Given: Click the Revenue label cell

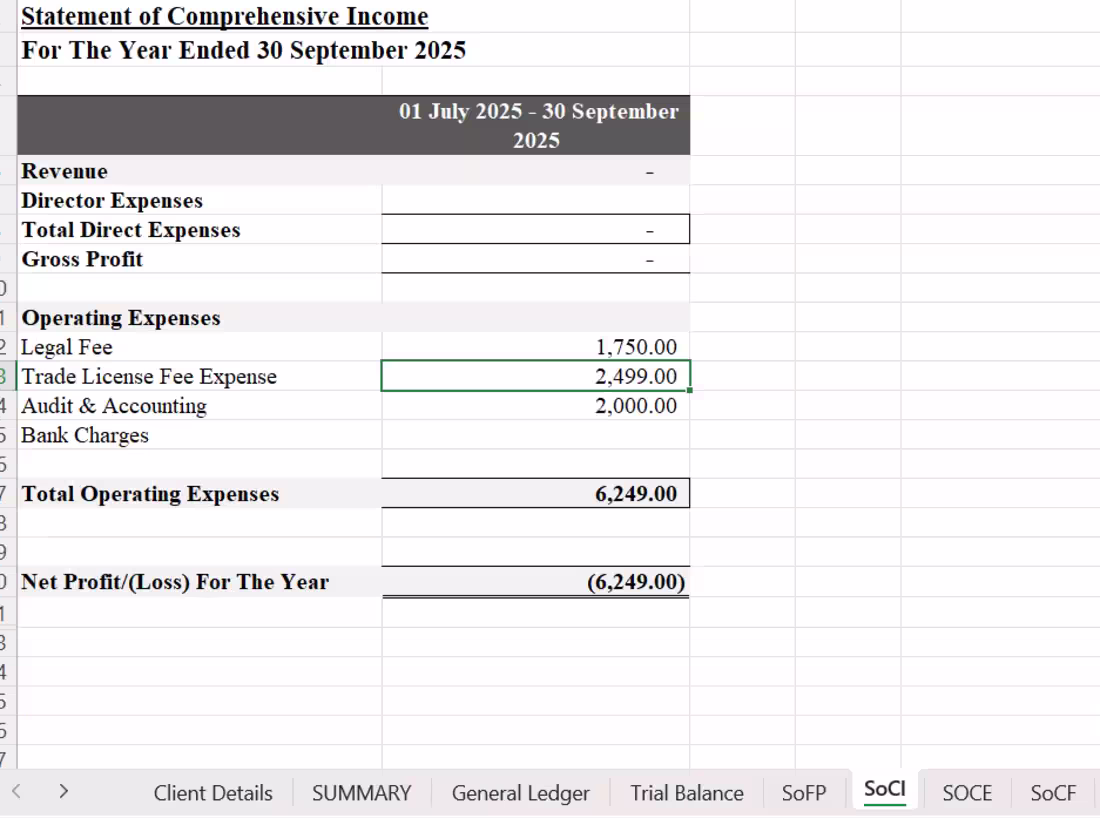Looking at the screenshot, I should (x=200, y=171).
